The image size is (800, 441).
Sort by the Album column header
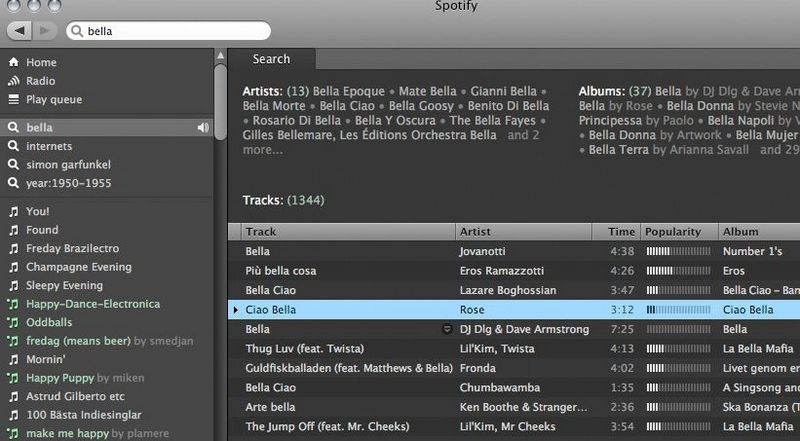[759, 232]
